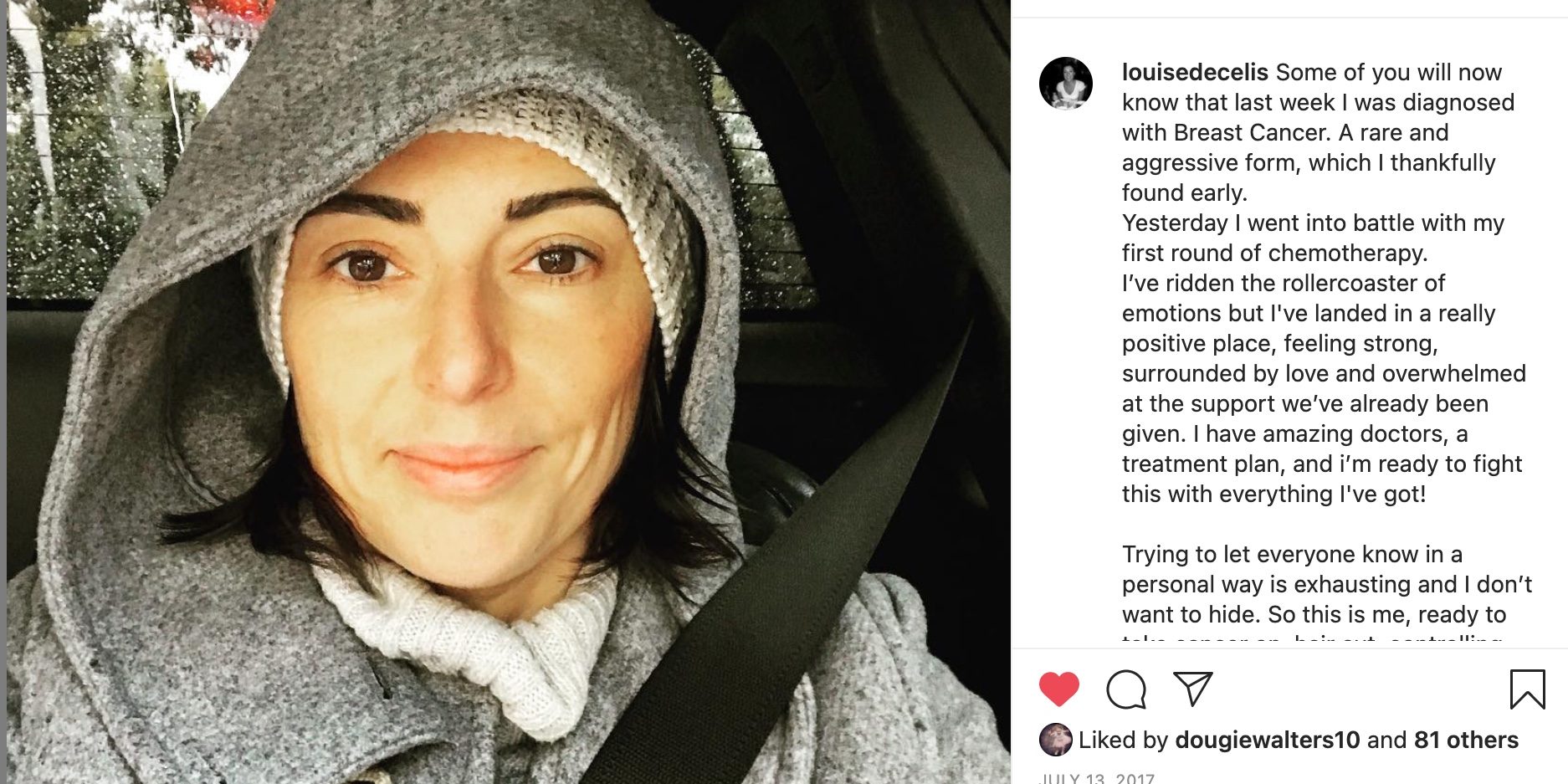Click the caption line 'this with everything I've got!'

click(1273, 494)
